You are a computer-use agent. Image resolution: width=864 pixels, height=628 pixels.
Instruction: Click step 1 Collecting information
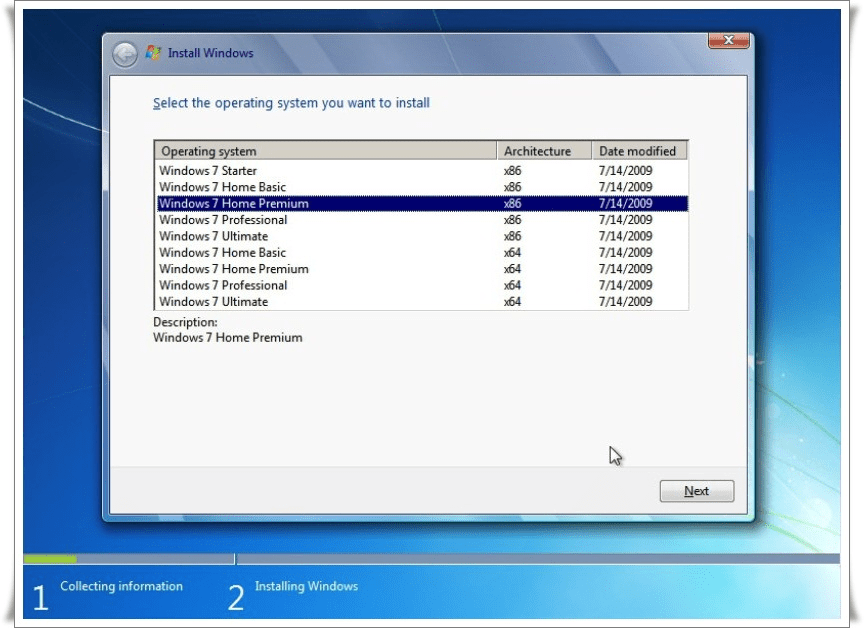[121, 587]
